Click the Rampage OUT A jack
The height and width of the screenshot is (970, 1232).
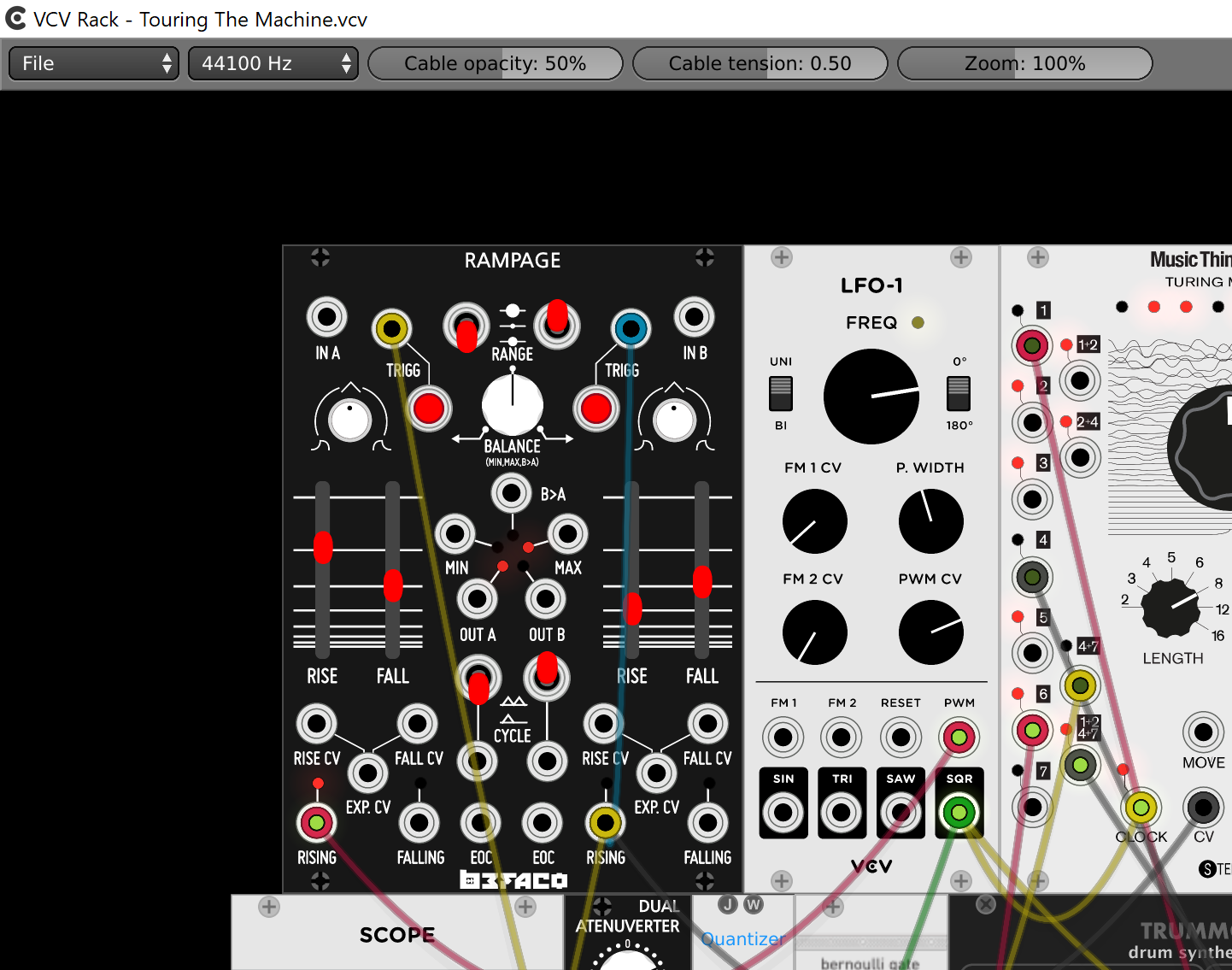point(478,599)
